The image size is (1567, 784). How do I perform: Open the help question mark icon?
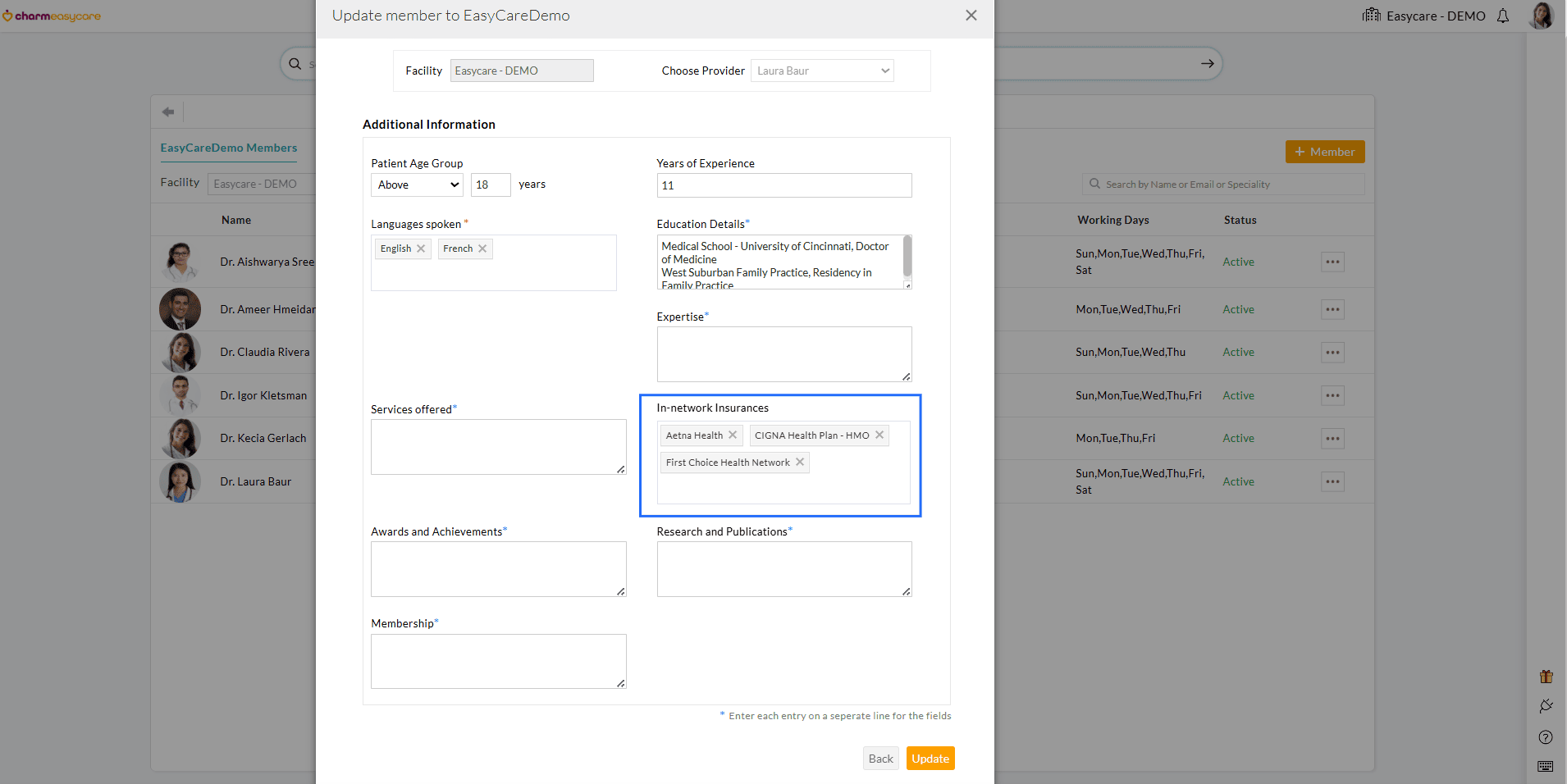tap(1546, 737)
